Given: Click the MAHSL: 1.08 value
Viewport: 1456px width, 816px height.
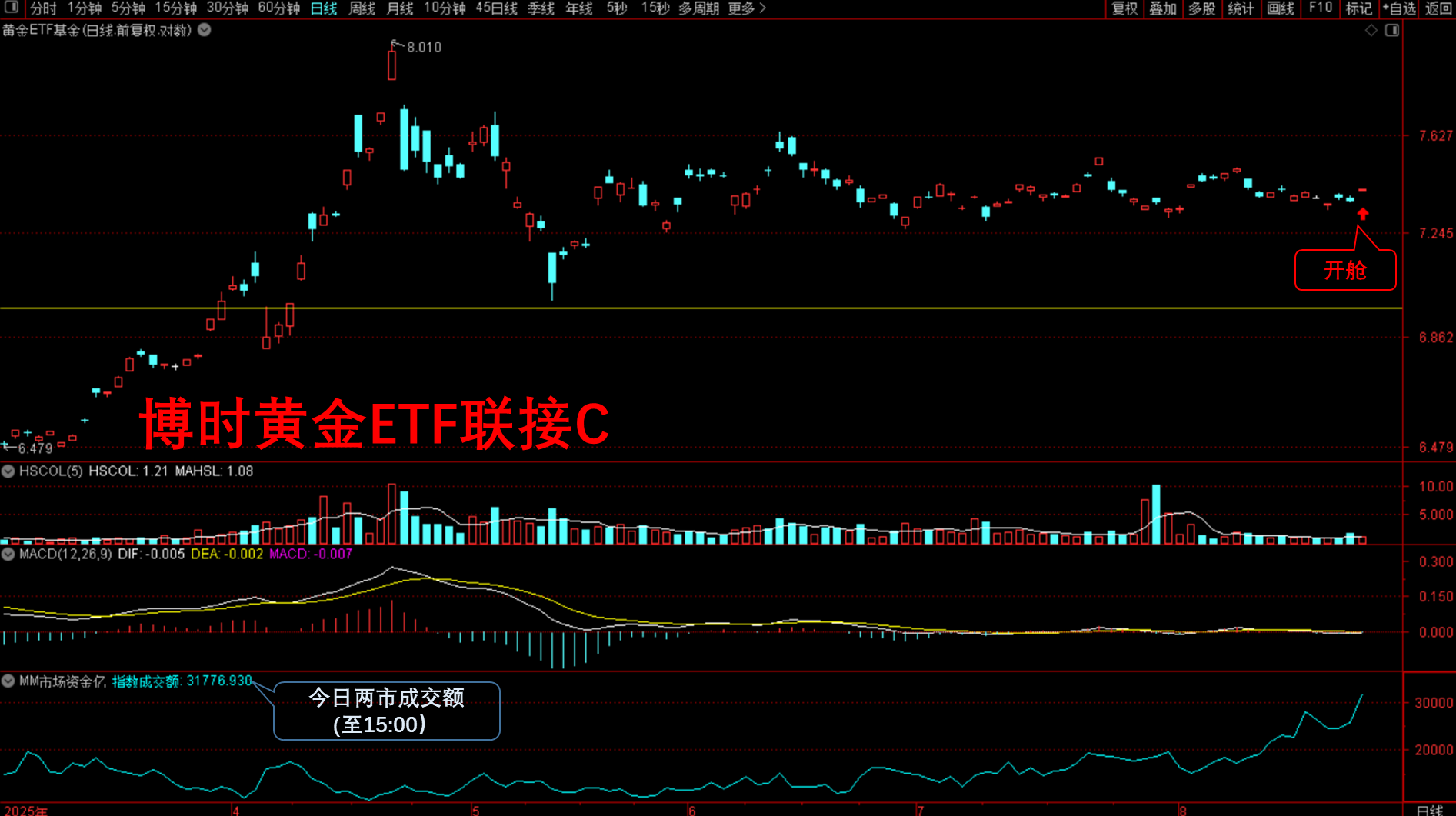Looking at the screenshot, I should 214,471.
